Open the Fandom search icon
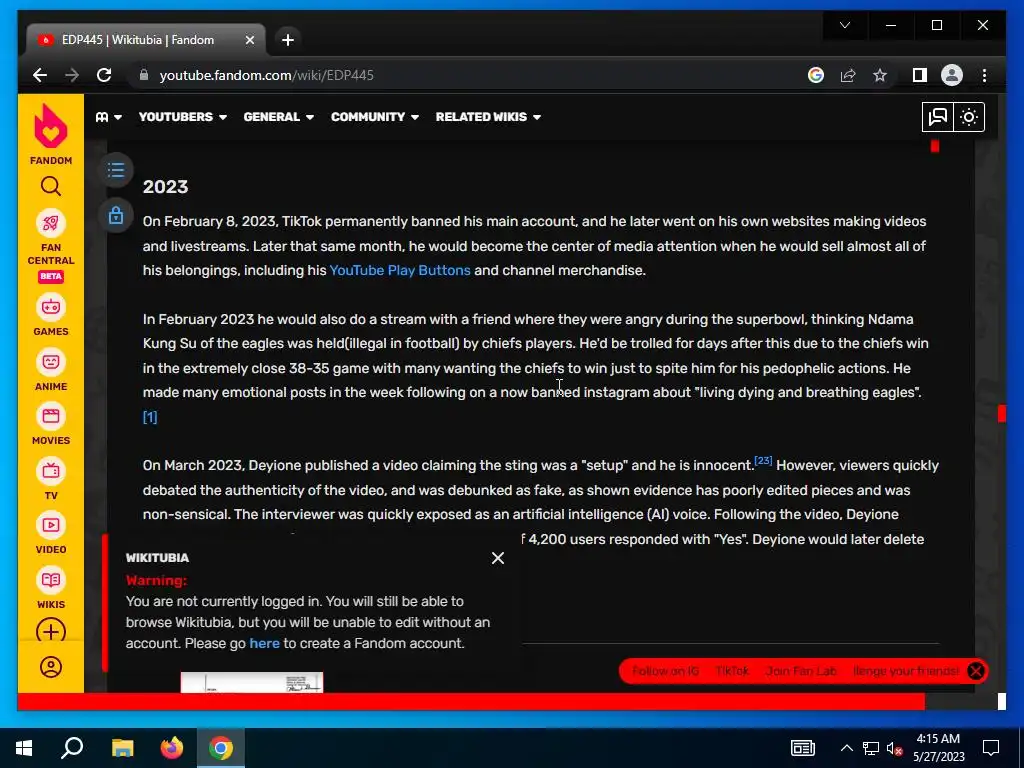Image resolution: width=1024 pixels, height=768 pixels. 51,187
